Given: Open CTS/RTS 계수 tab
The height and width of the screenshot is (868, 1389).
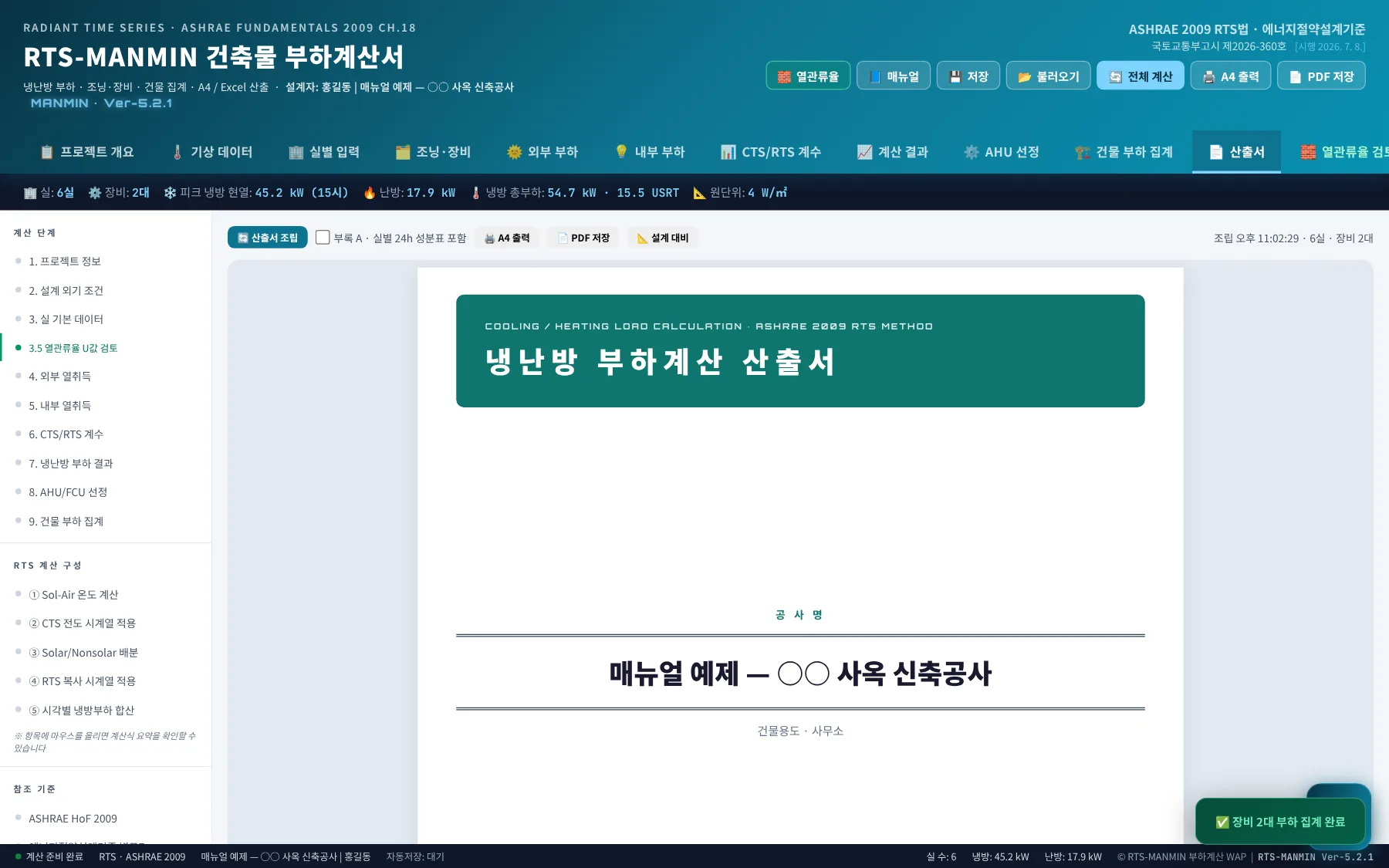Looking at the screenshot, I should click(x=770, y=152).
